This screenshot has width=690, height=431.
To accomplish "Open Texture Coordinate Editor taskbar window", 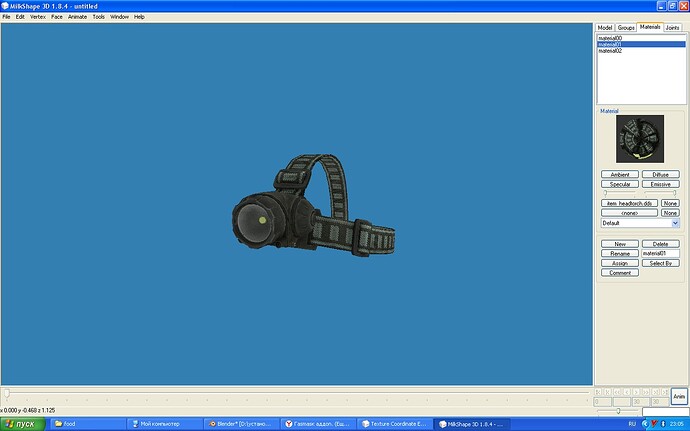I will tap(395, 424).
